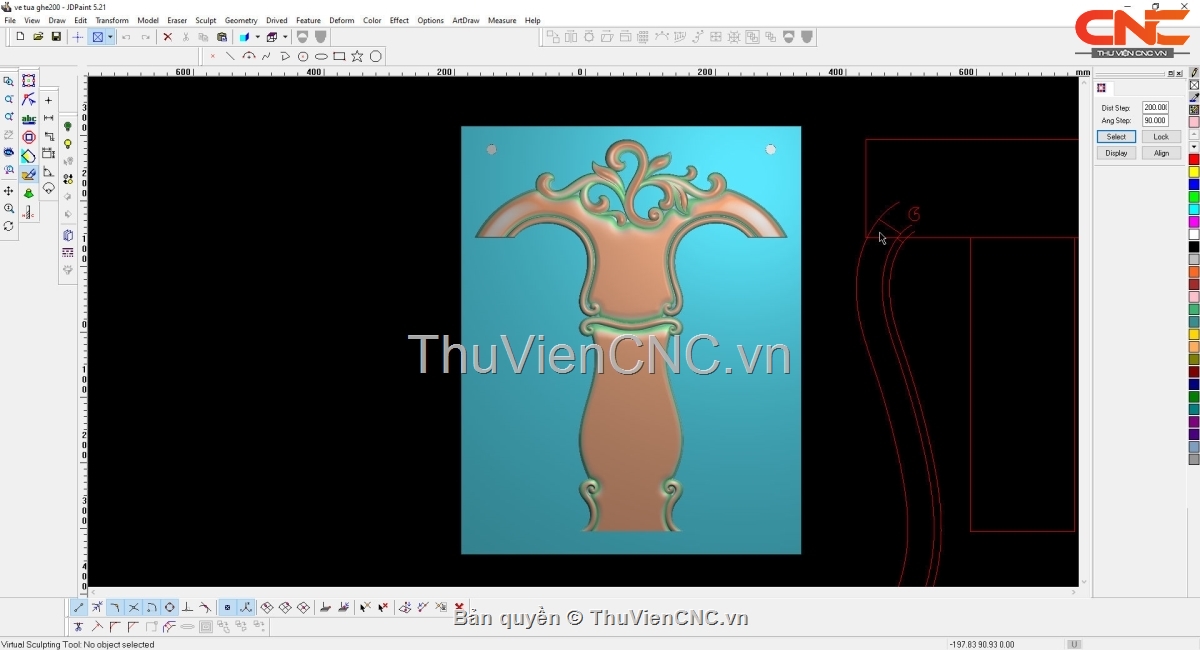Click the Lock button
This screenshot has width=1200, height=650.
click(x=1161, y=136)
